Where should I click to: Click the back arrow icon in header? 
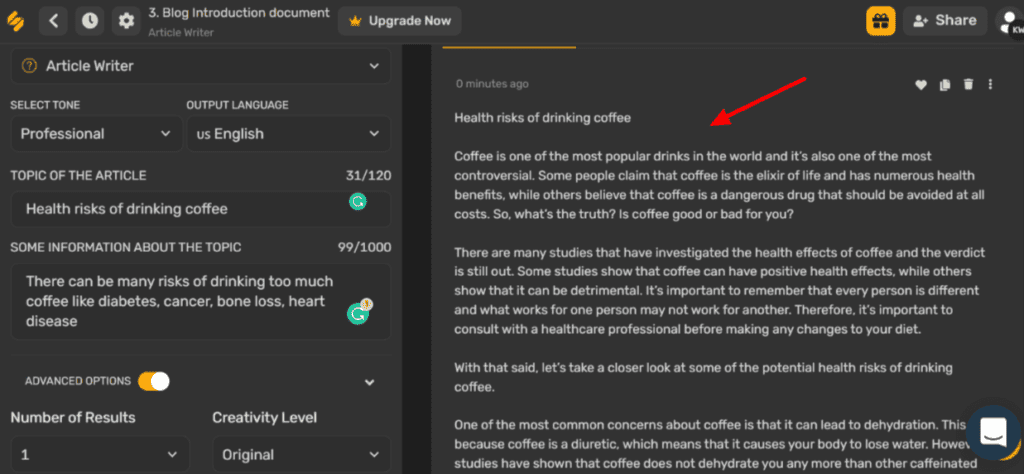click(54, 20)
